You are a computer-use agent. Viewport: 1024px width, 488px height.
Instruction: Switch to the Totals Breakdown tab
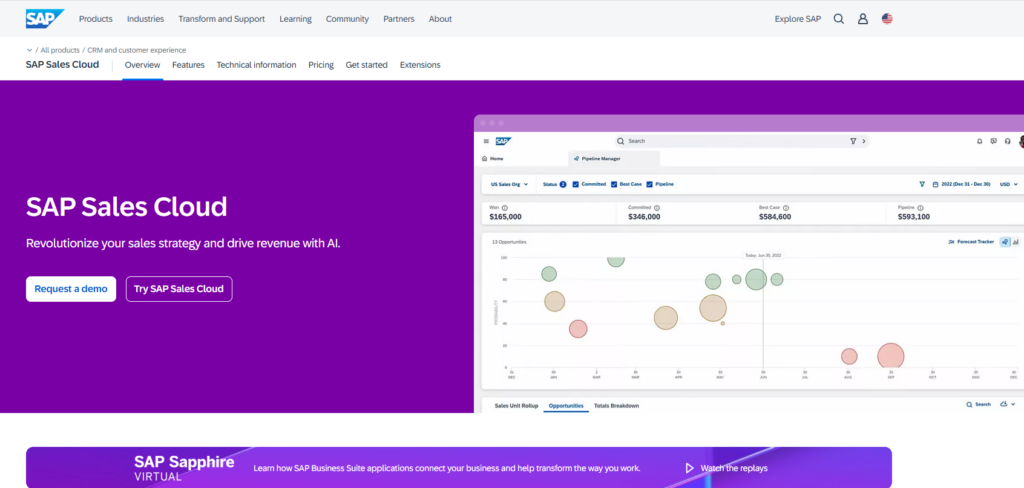(x=616, y=406)
